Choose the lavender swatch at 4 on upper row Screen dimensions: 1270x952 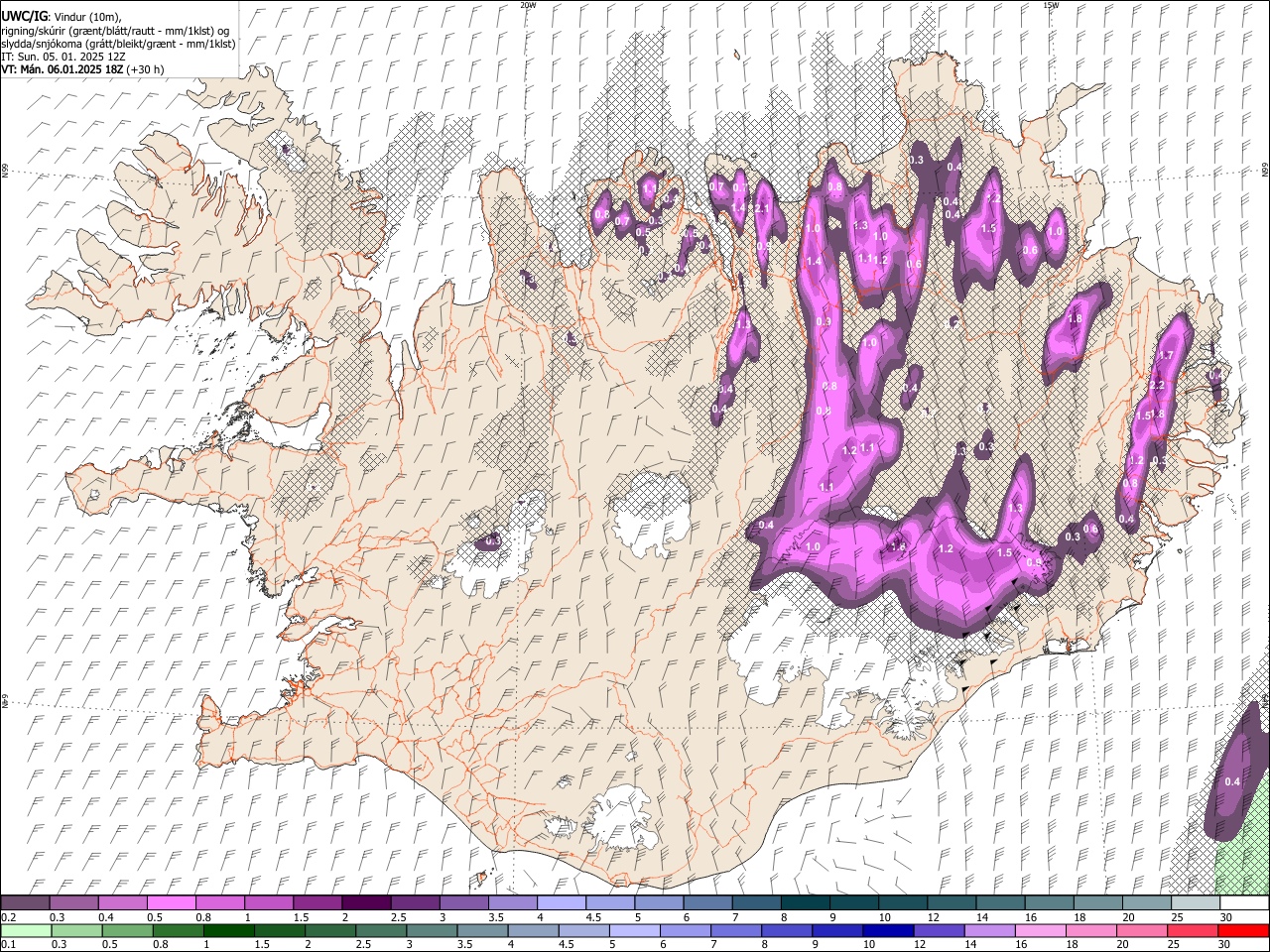tap(561, 903)
